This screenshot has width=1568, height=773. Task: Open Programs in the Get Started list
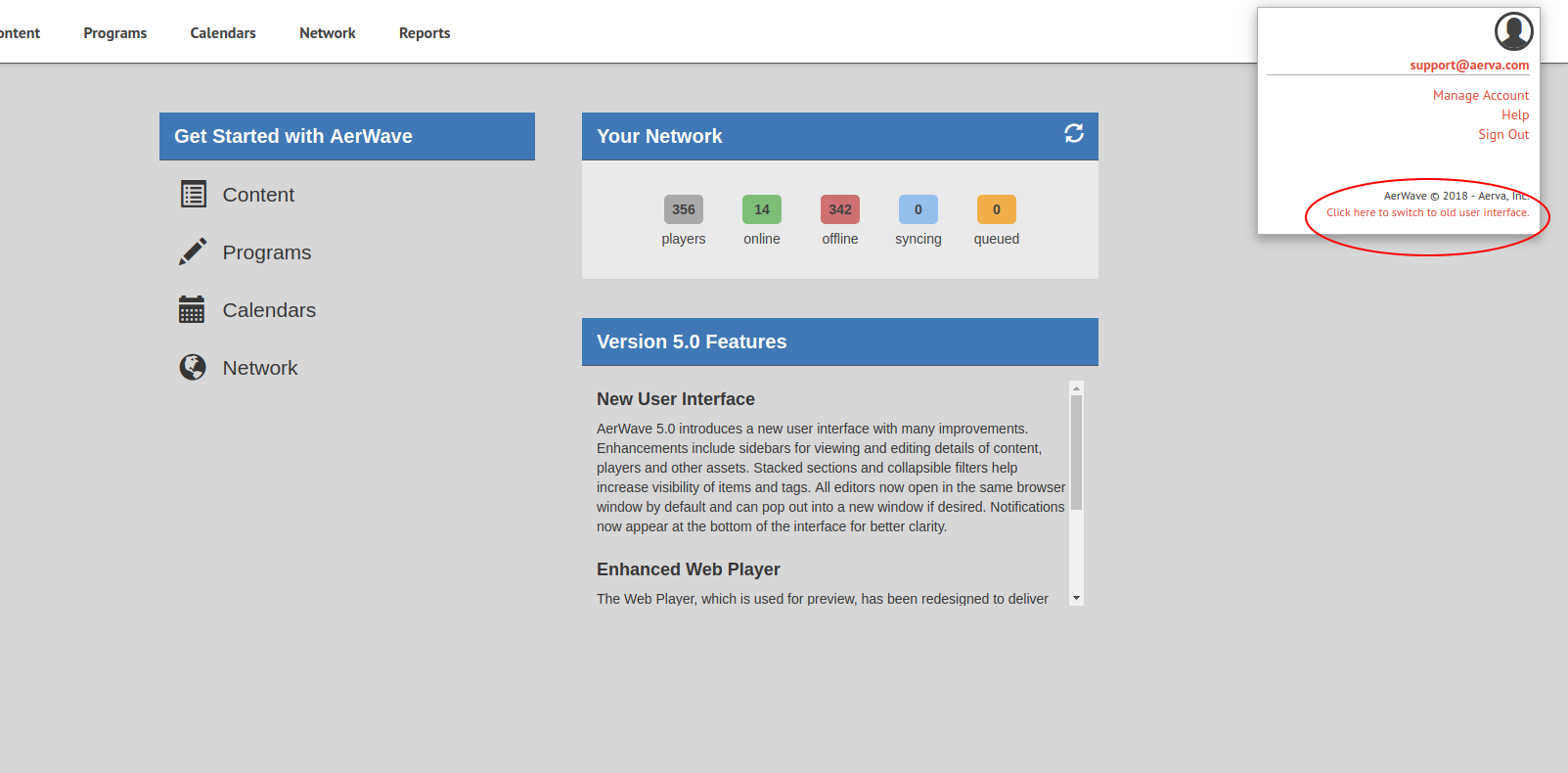pyautogui.click(x=267, y=252)
